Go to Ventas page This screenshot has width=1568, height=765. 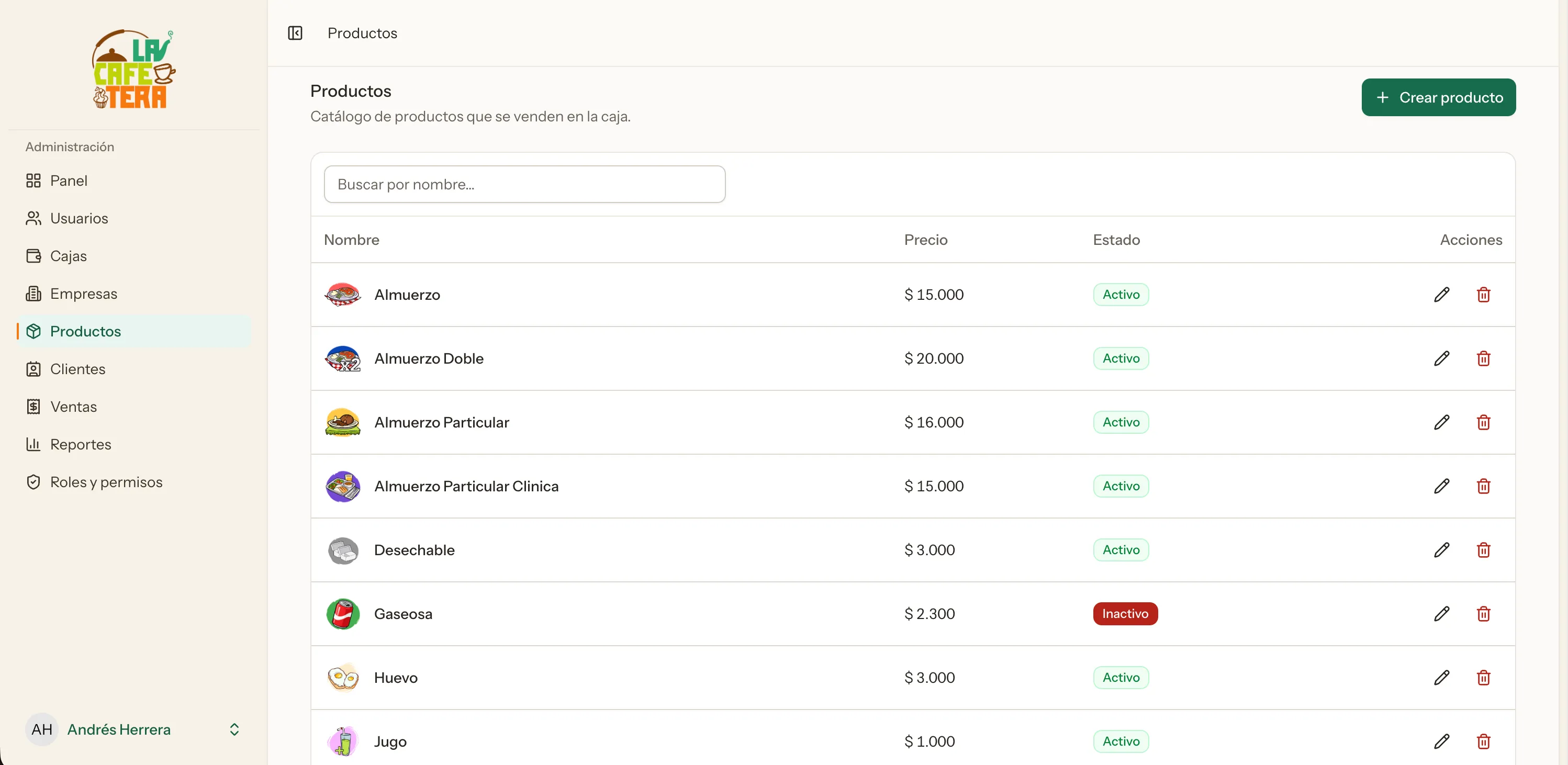[134, 407]
